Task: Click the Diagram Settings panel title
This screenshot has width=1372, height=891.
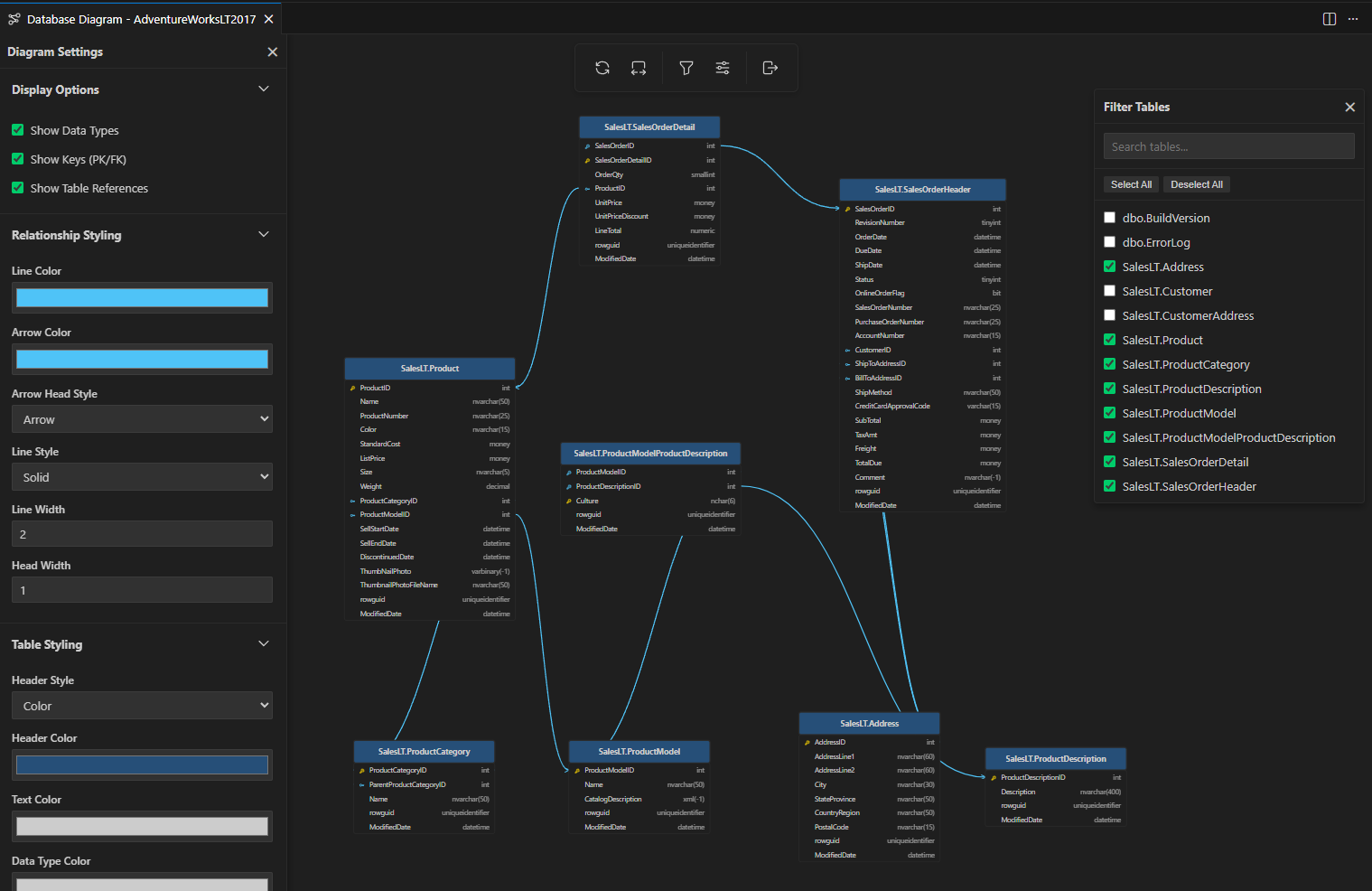Action: coord(55,52)
